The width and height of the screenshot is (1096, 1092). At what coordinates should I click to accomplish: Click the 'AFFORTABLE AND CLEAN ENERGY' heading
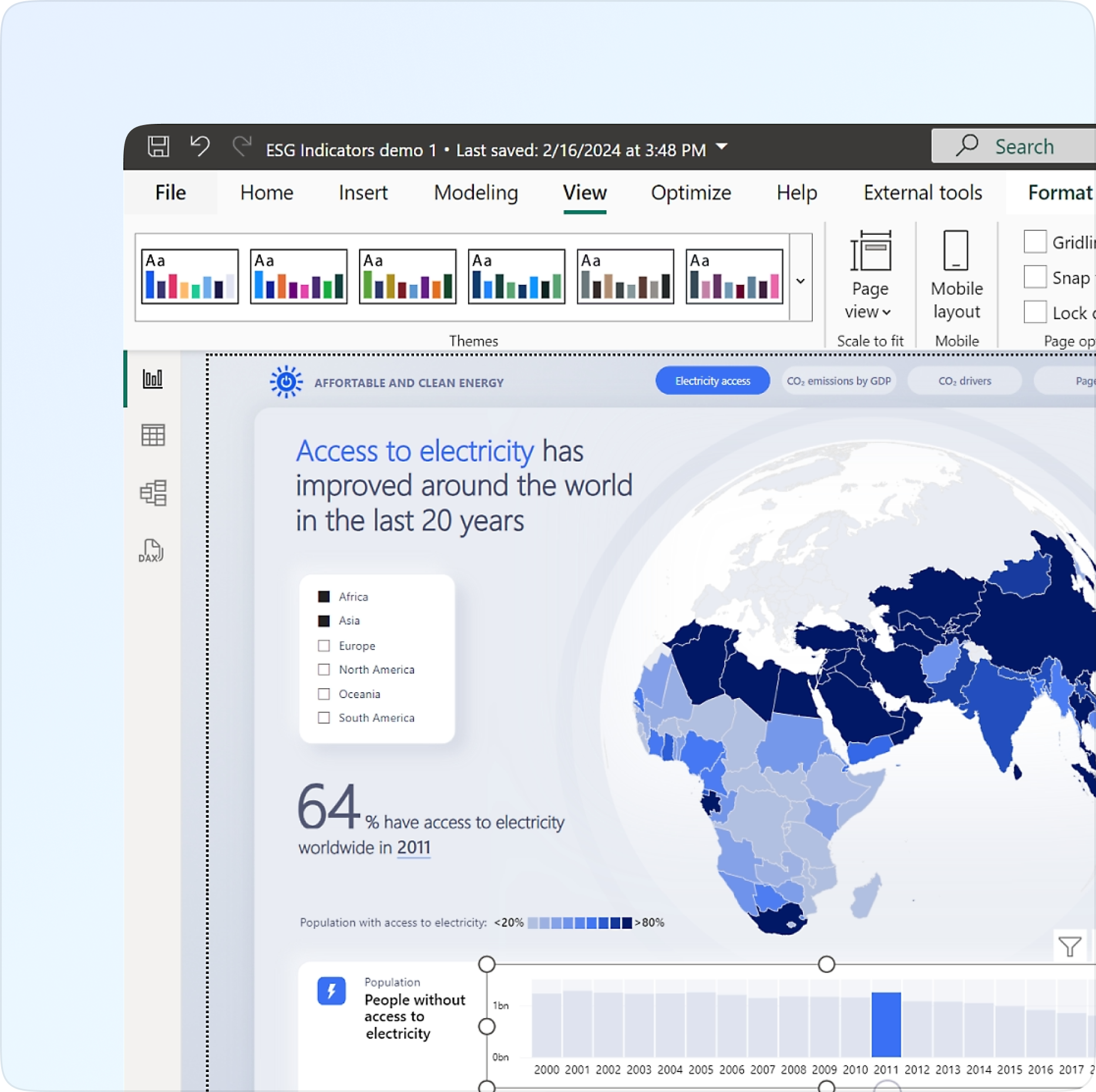(409, 383)
